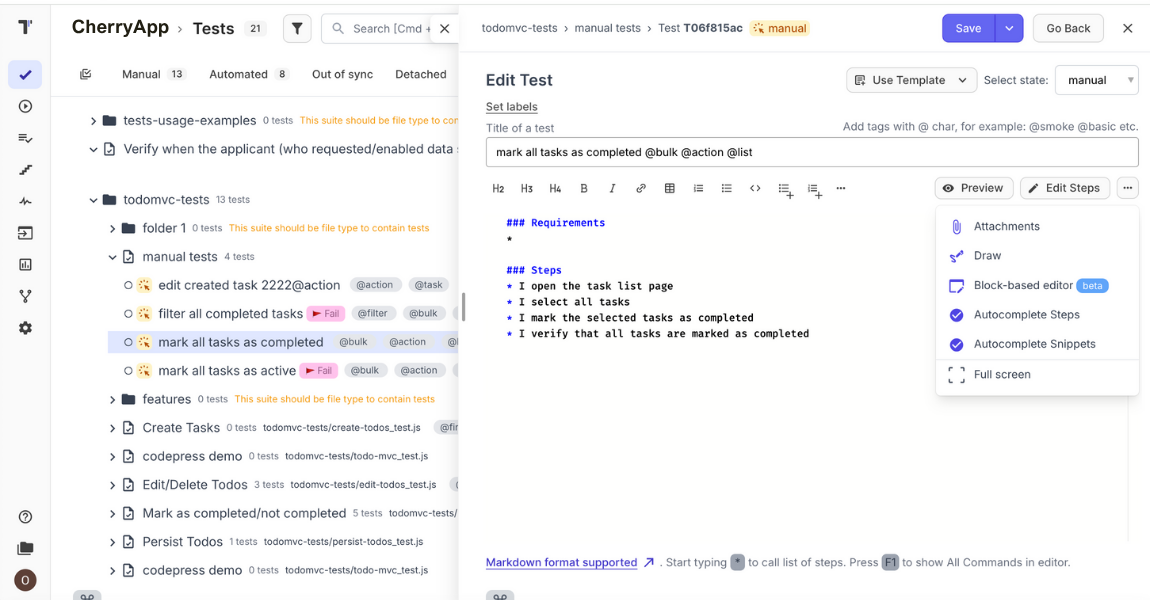1150x600 pixels.
Task: Apply italic formatting in toolbar
Action: [x=612, y=188]
